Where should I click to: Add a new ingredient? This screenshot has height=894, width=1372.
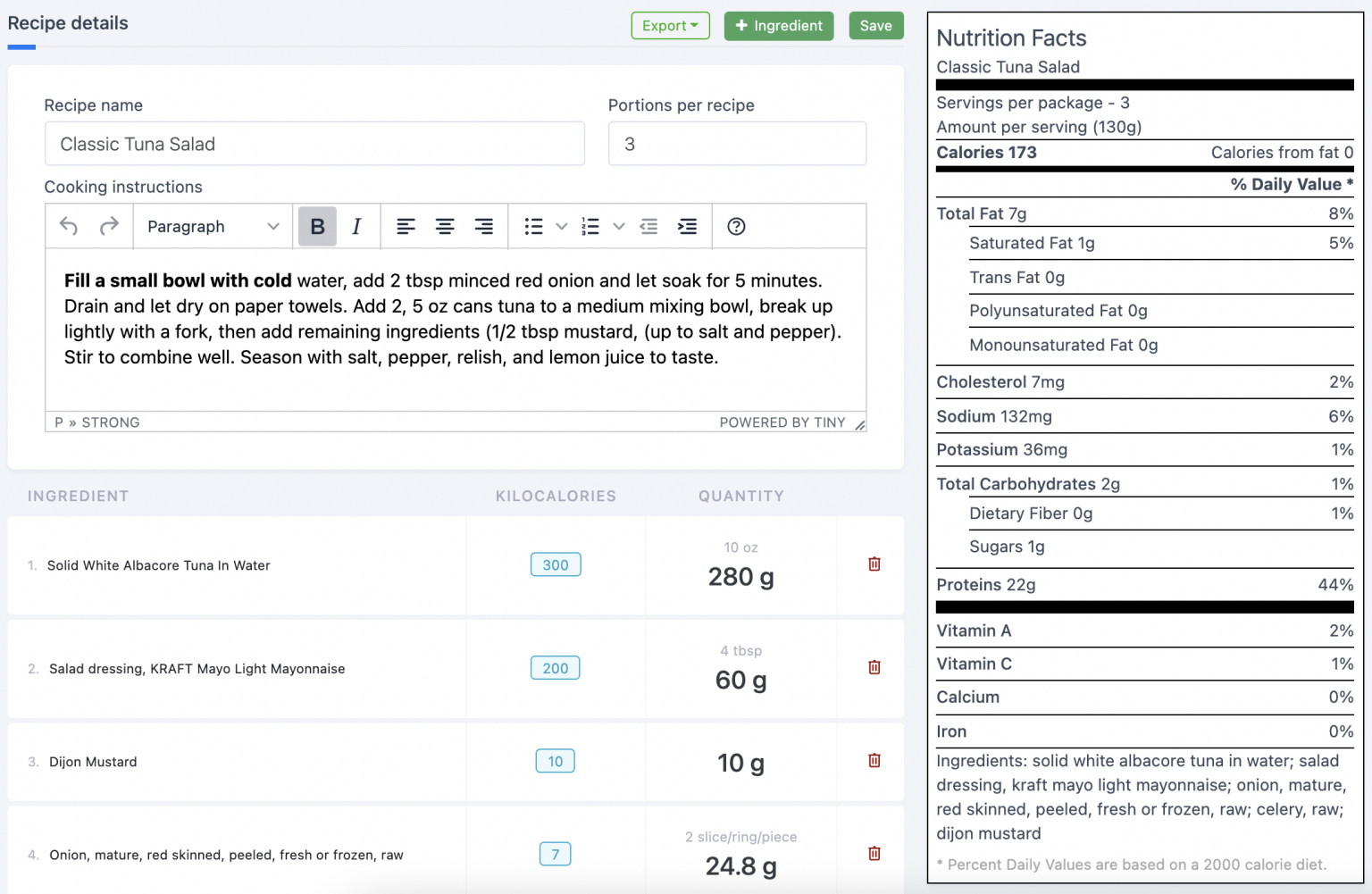click(x=778, y=25)
